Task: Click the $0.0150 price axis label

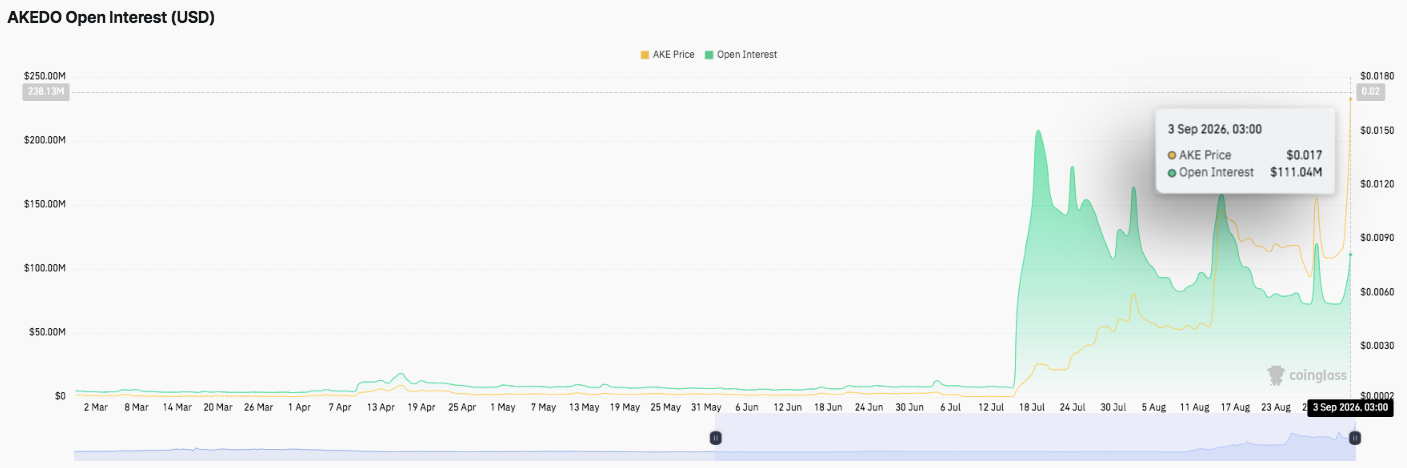Action: 1378,130
